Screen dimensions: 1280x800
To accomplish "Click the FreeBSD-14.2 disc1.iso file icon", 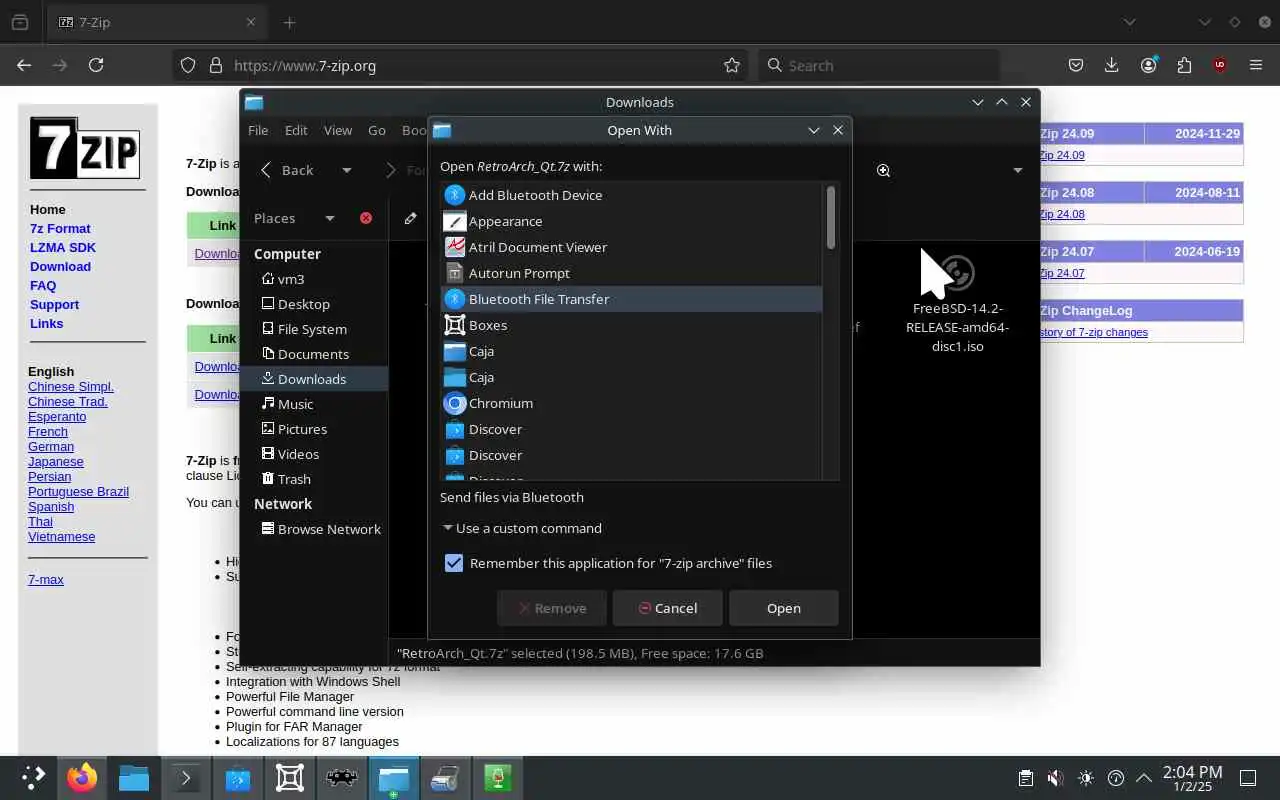I will click(957, 273).
